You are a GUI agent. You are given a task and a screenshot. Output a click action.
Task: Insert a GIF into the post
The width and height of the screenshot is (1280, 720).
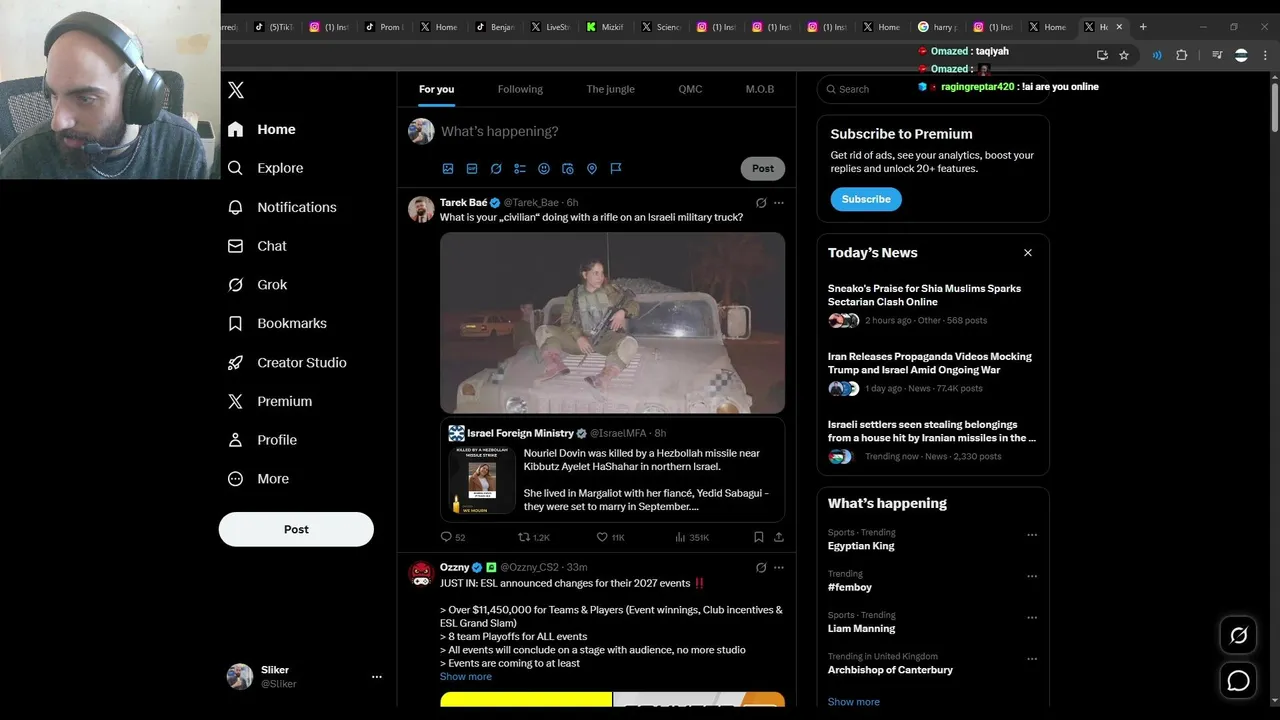tap(472, 169)
